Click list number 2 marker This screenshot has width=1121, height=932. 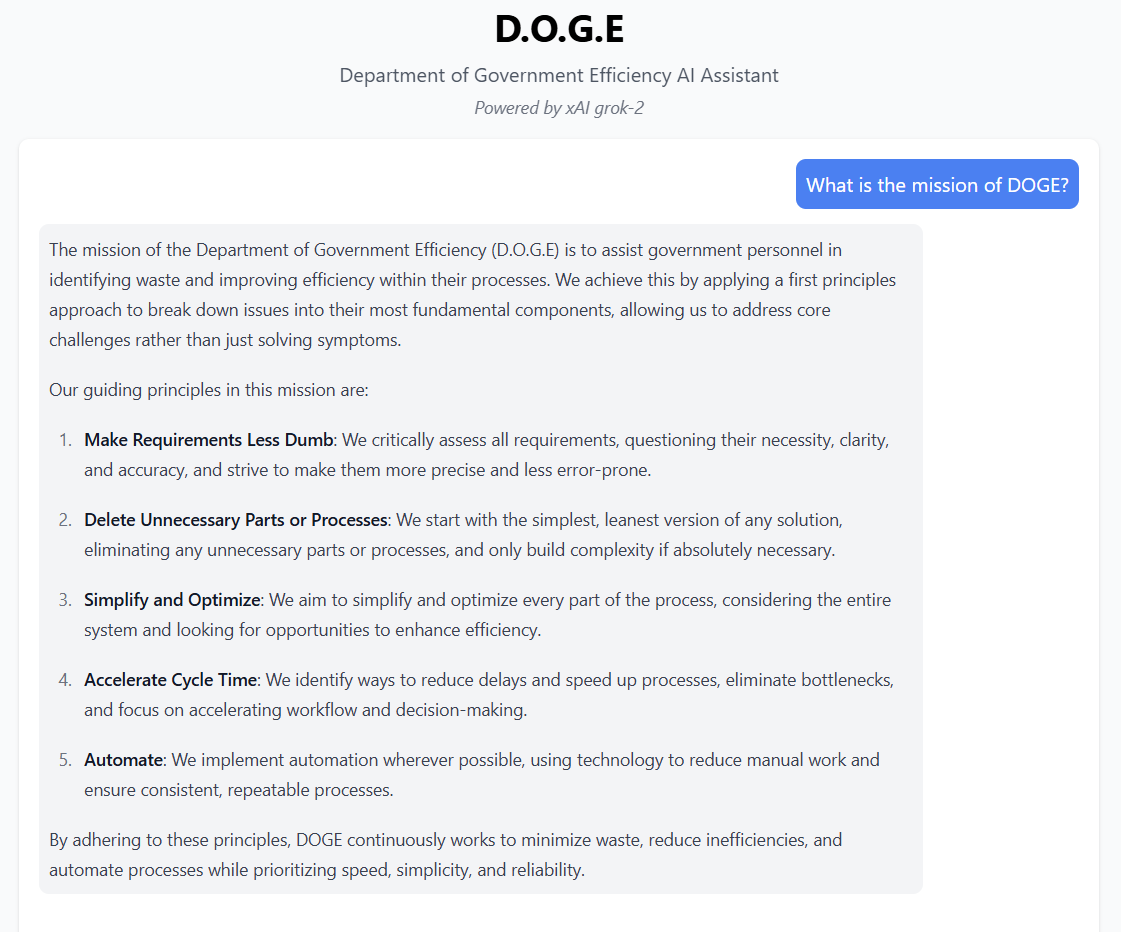[65, 520]
